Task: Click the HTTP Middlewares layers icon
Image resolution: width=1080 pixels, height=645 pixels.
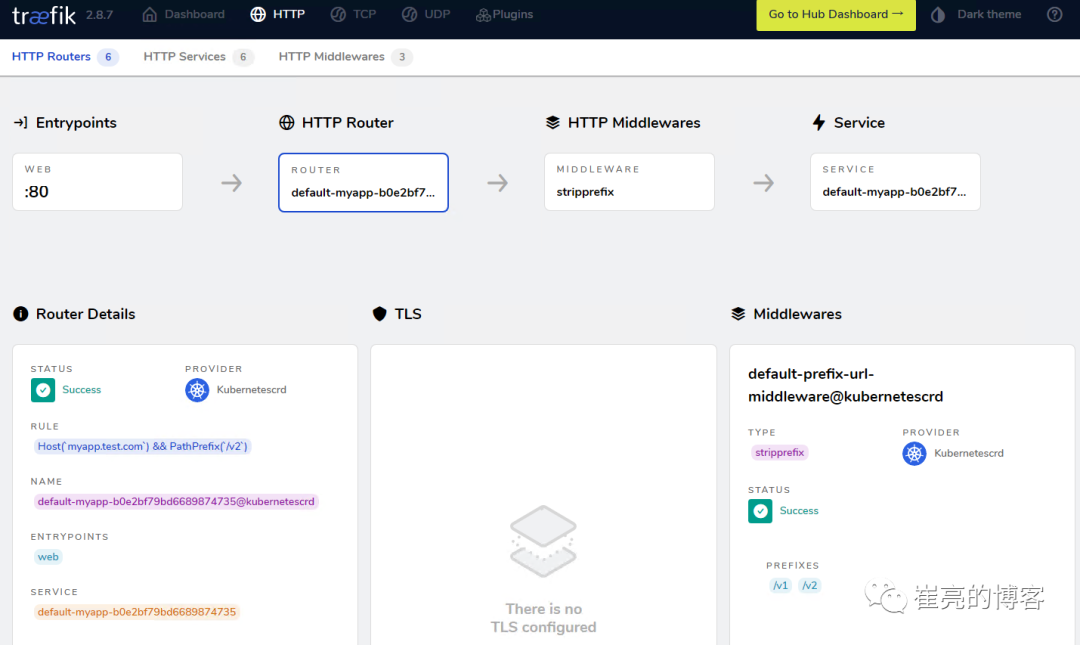Action: click(x=552, y=123)
